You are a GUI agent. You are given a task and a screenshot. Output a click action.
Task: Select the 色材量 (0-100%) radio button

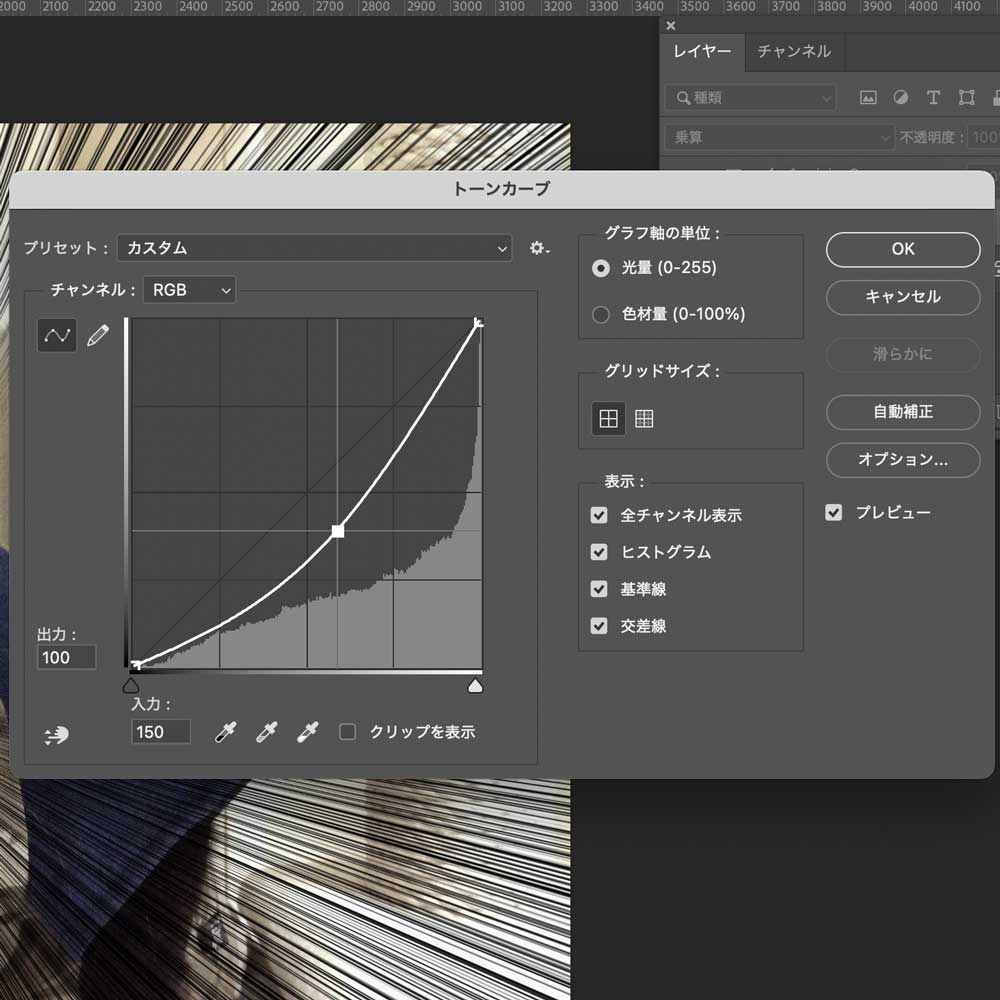pos(600,313)
